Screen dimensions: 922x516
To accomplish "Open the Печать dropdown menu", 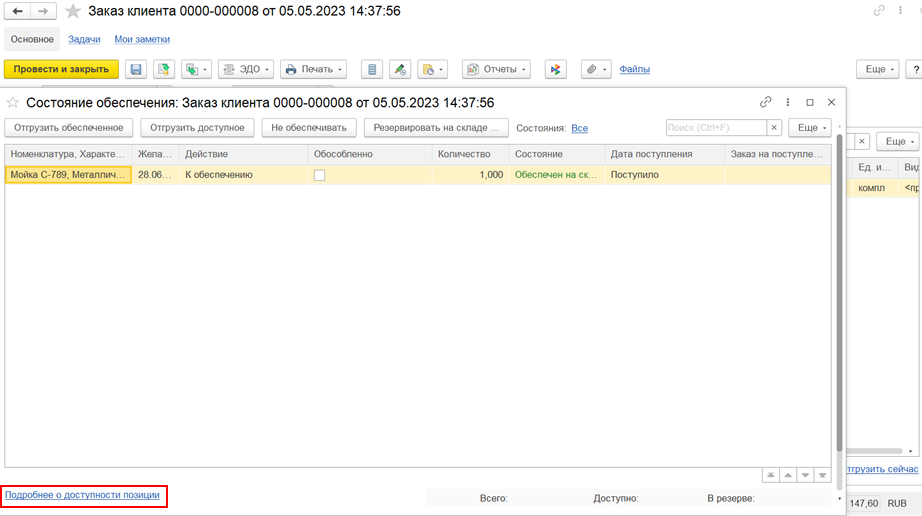I will 313,69.
